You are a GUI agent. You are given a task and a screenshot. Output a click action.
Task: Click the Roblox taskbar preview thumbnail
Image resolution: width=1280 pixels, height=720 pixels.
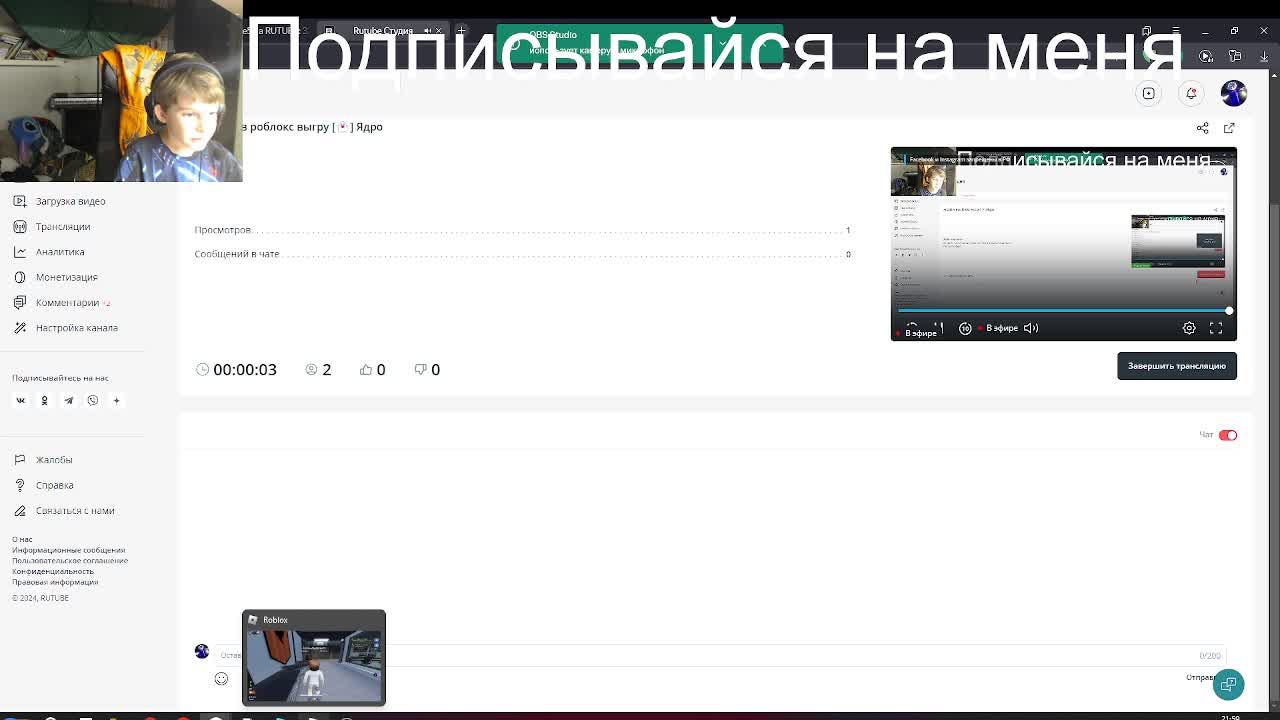click(x=314, y=658)
